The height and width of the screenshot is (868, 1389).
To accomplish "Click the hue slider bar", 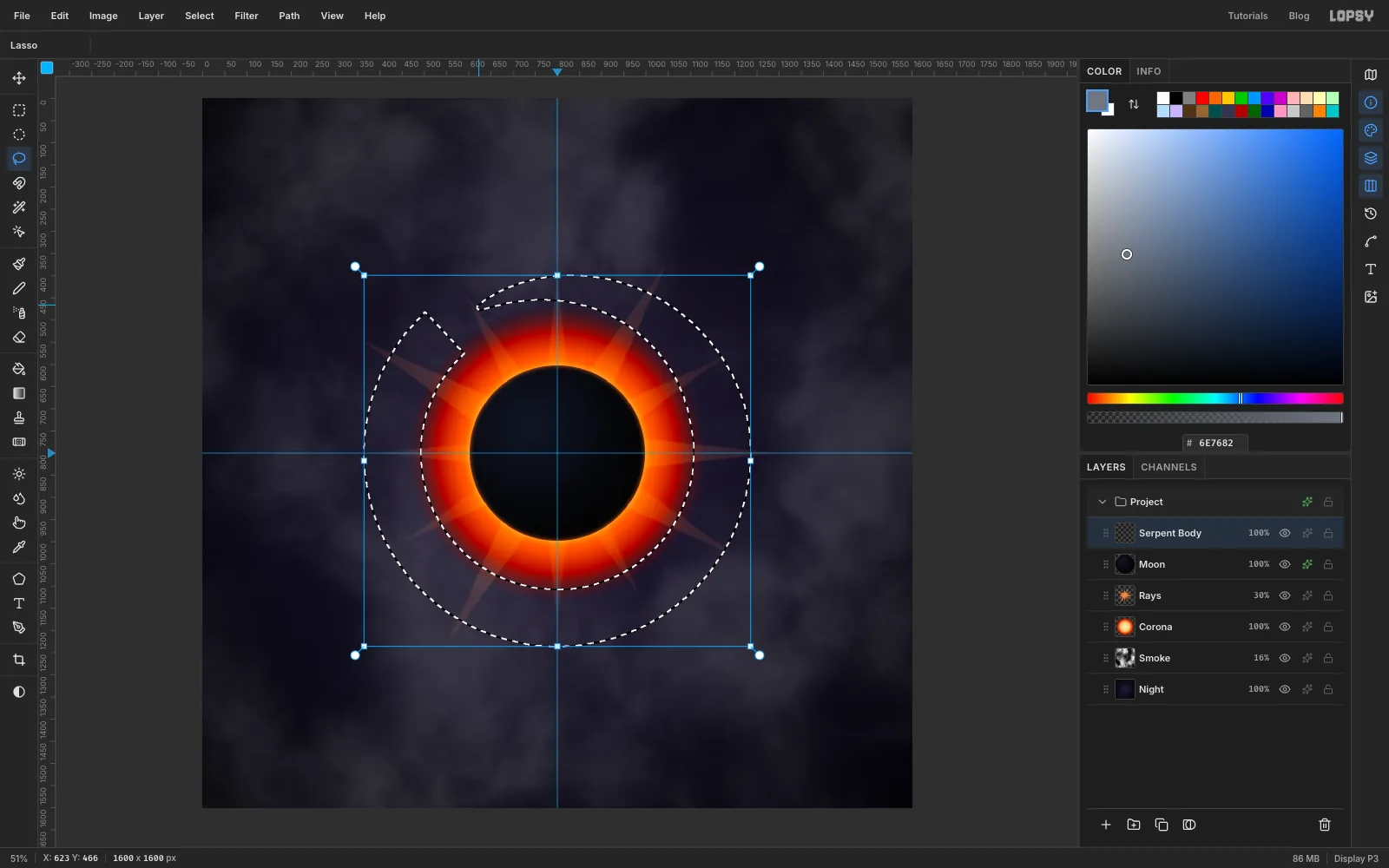I will click(x=1215, y=398).
